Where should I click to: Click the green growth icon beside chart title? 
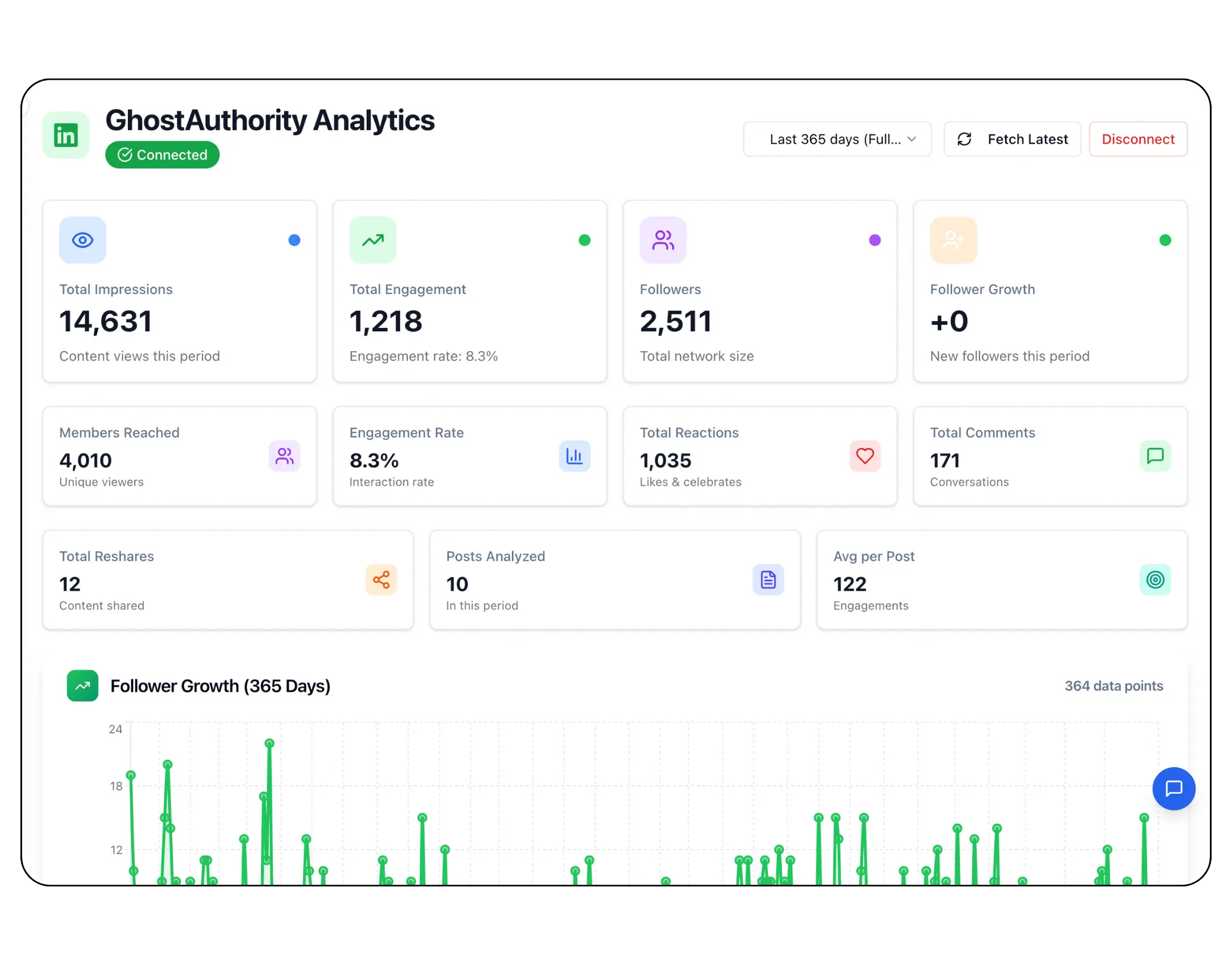point(82,686)
